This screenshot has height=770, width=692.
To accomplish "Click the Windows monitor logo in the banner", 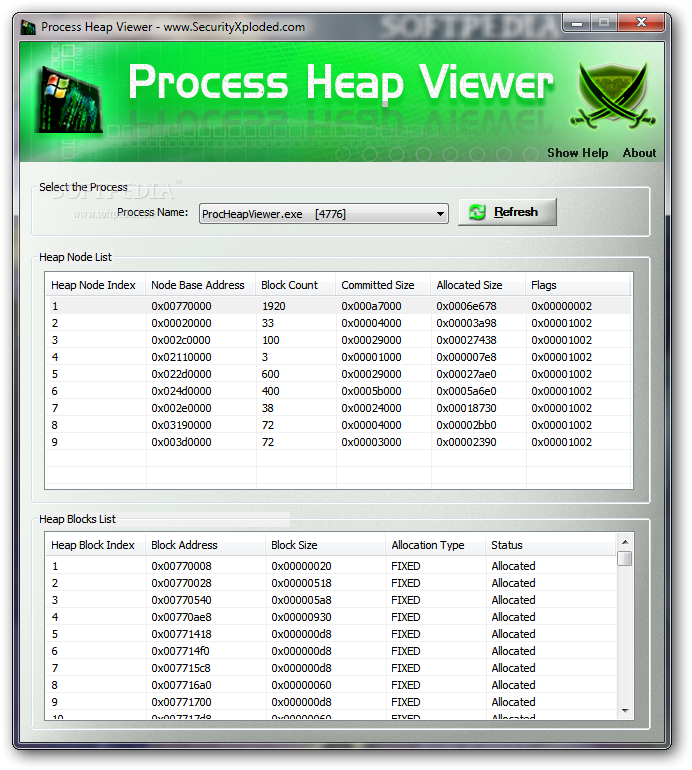I will coord(68,101).
